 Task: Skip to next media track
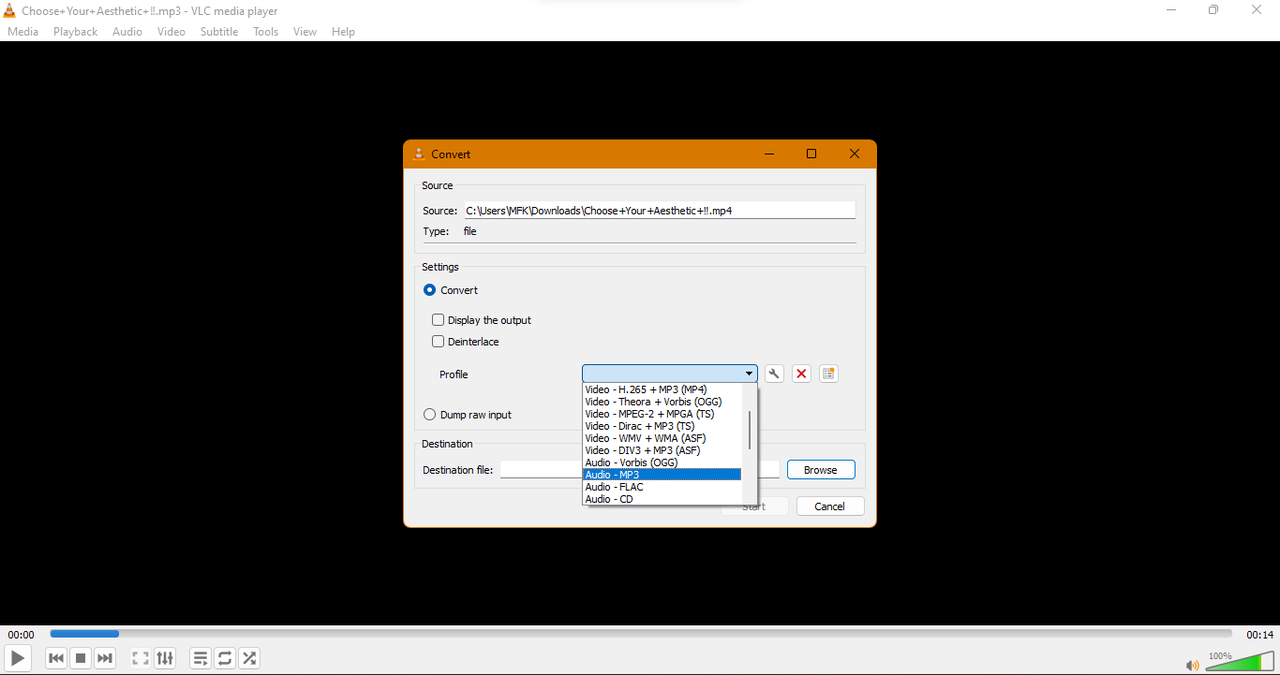click(105, 658)
